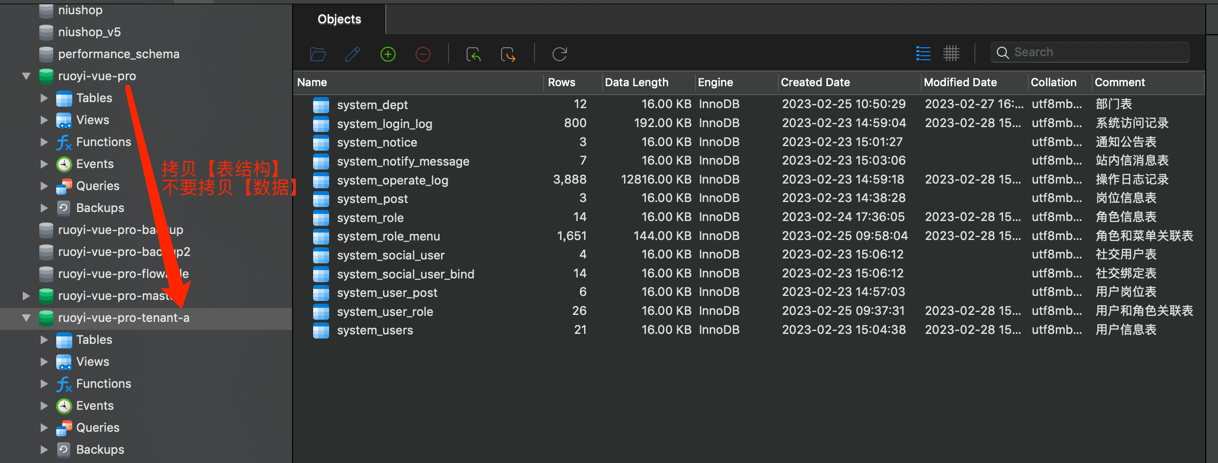Click the Import Wizard icon
The width and height of the screenshot is (1218, 463).
(x=474, y=54)
